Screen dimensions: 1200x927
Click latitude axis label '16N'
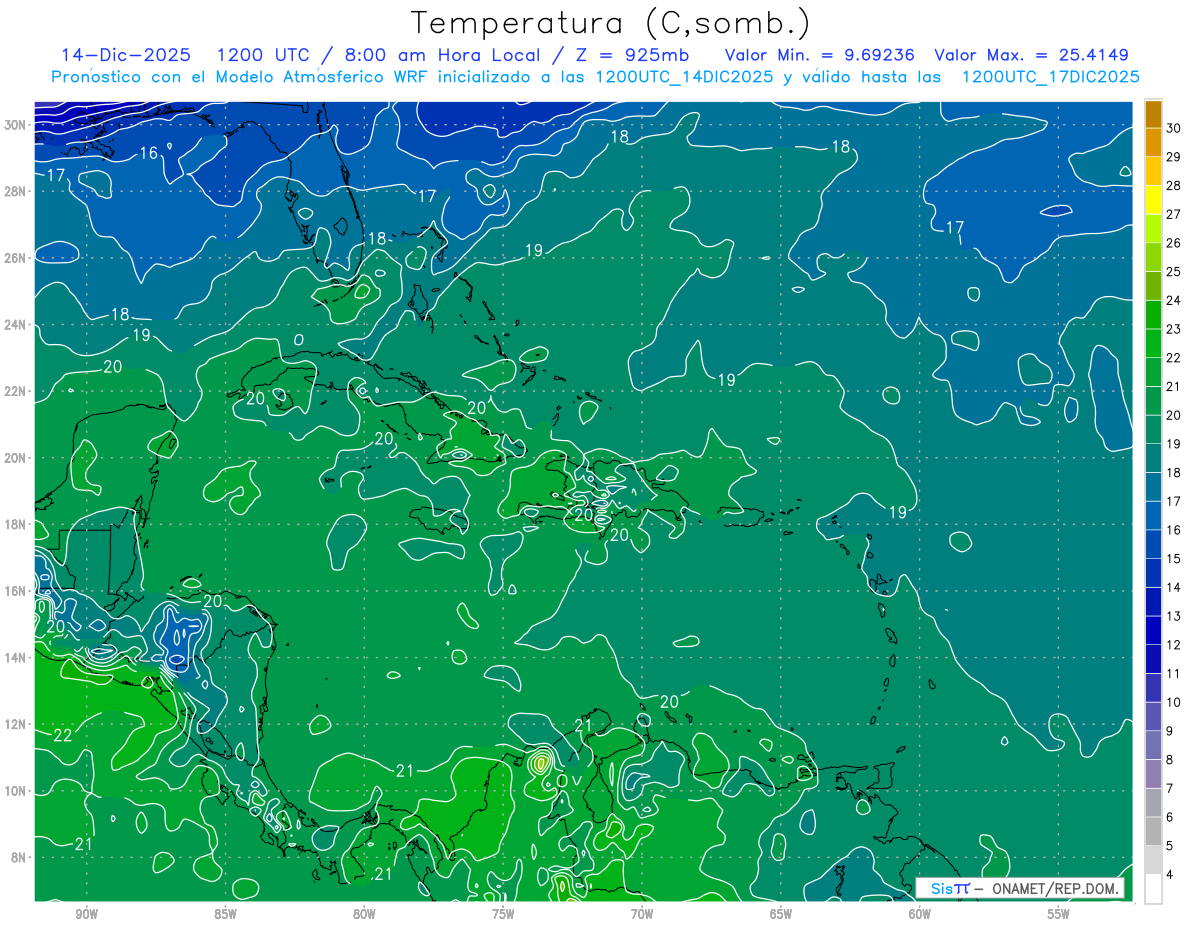tap(17, 591)
